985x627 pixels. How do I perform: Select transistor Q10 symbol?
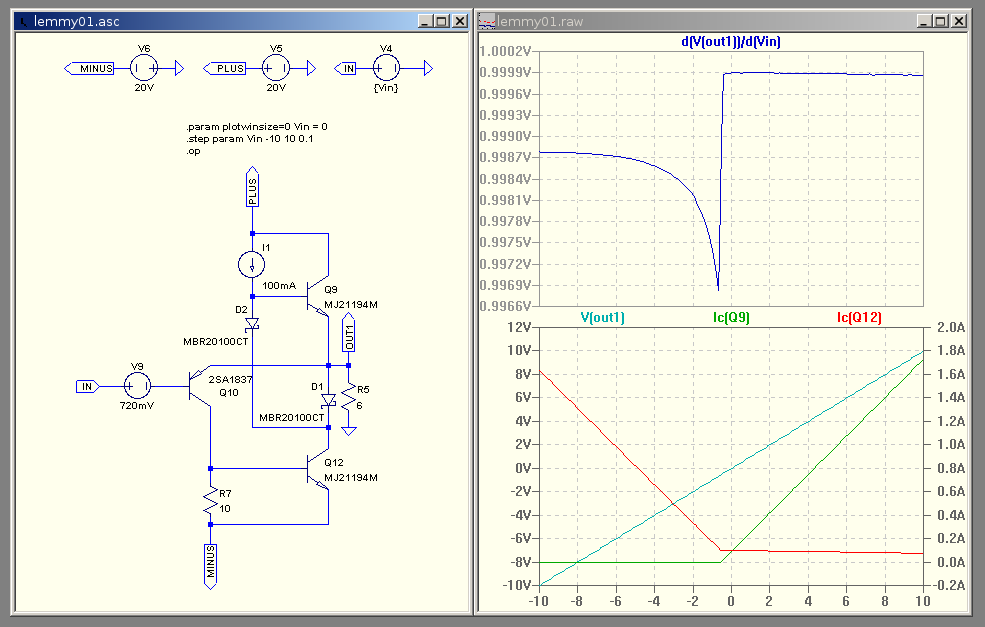click(x=200, y=386)
